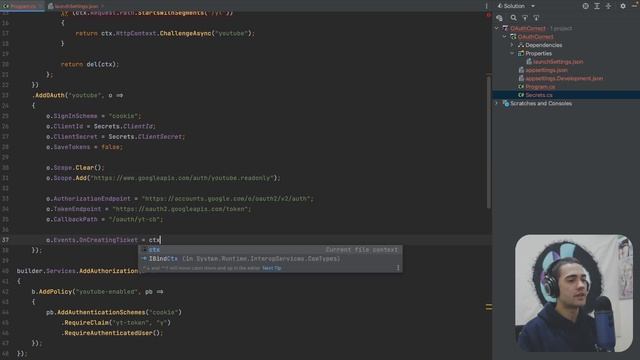Screen dimensions: 640x360
Task: Collapse the OAuthConnect solution node
Action: click(x=497, y=28)
